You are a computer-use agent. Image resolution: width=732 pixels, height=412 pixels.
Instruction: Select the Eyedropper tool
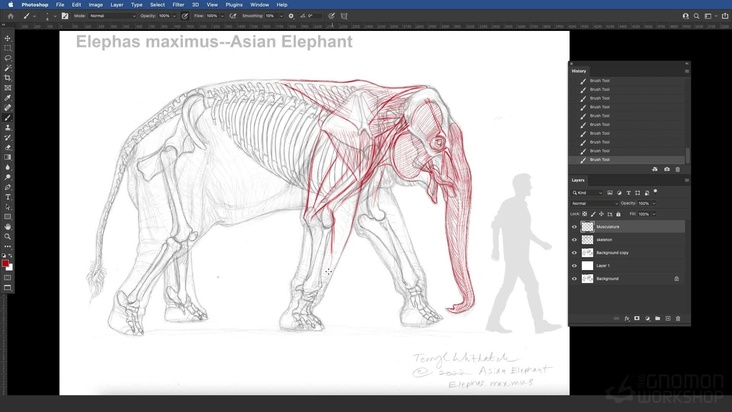[x=7, y=98]
